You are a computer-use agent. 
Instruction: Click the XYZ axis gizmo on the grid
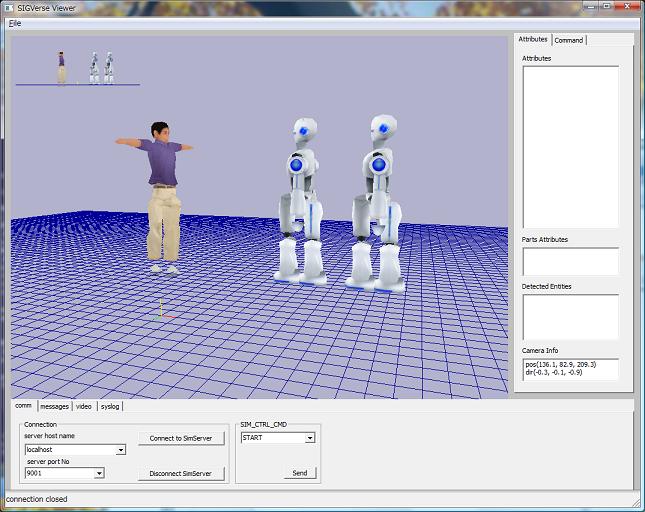[162, 311]
